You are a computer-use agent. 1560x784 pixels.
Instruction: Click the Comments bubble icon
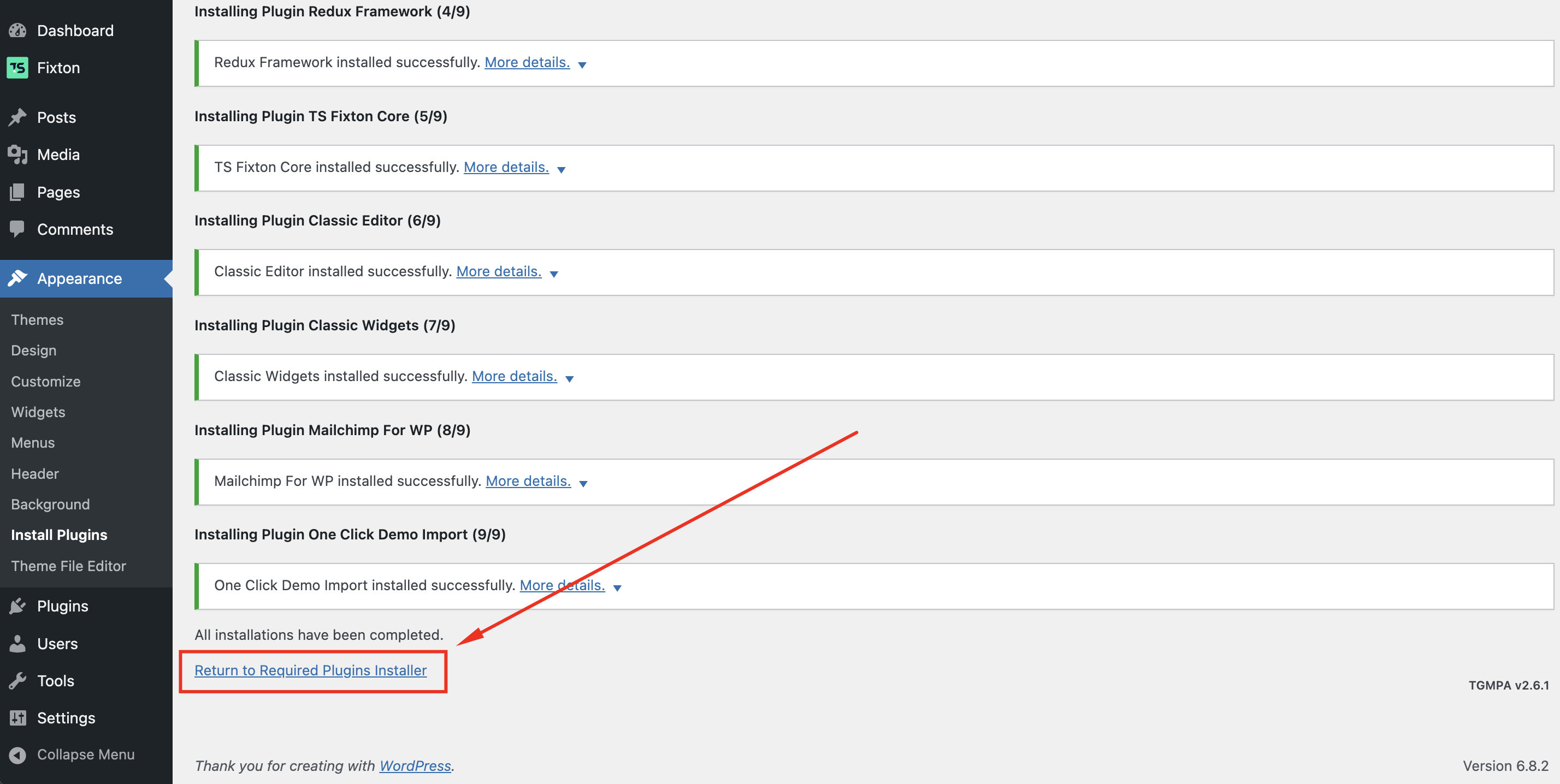pos(17,229)
